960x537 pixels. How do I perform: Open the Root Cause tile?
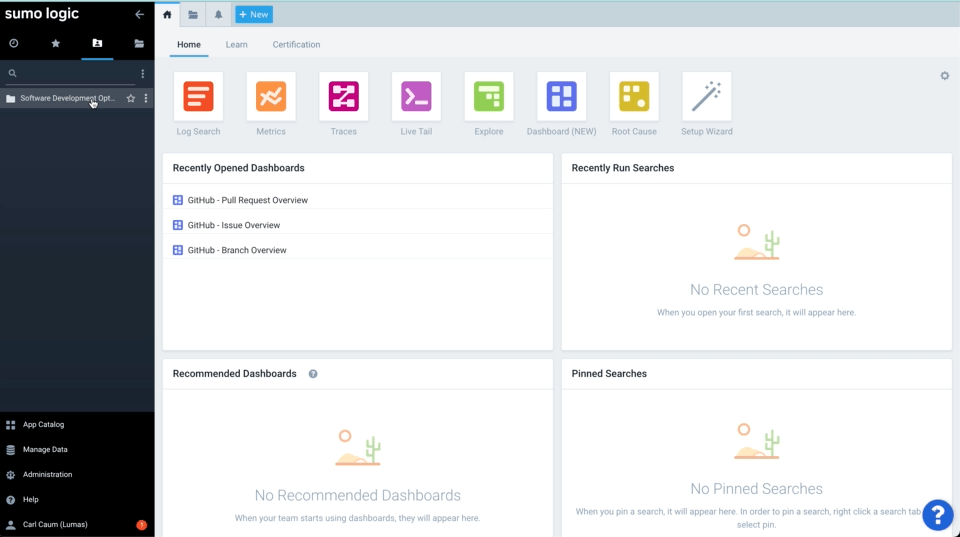634,97
